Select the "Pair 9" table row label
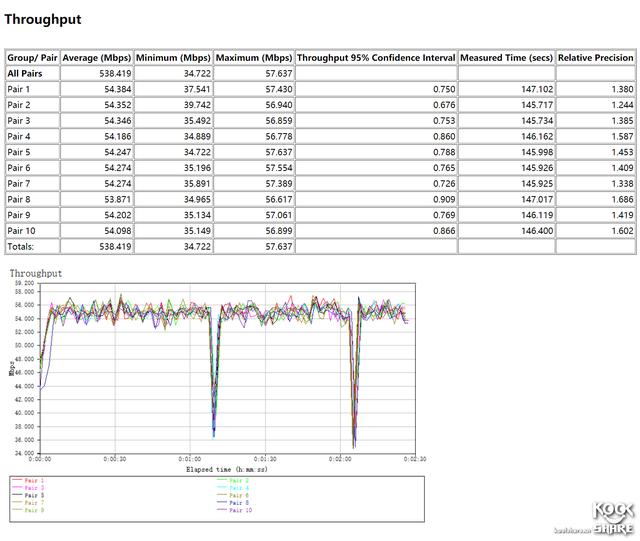Image resolution: width=640 pixels, height=541 pixels. (x=18, y=215)
